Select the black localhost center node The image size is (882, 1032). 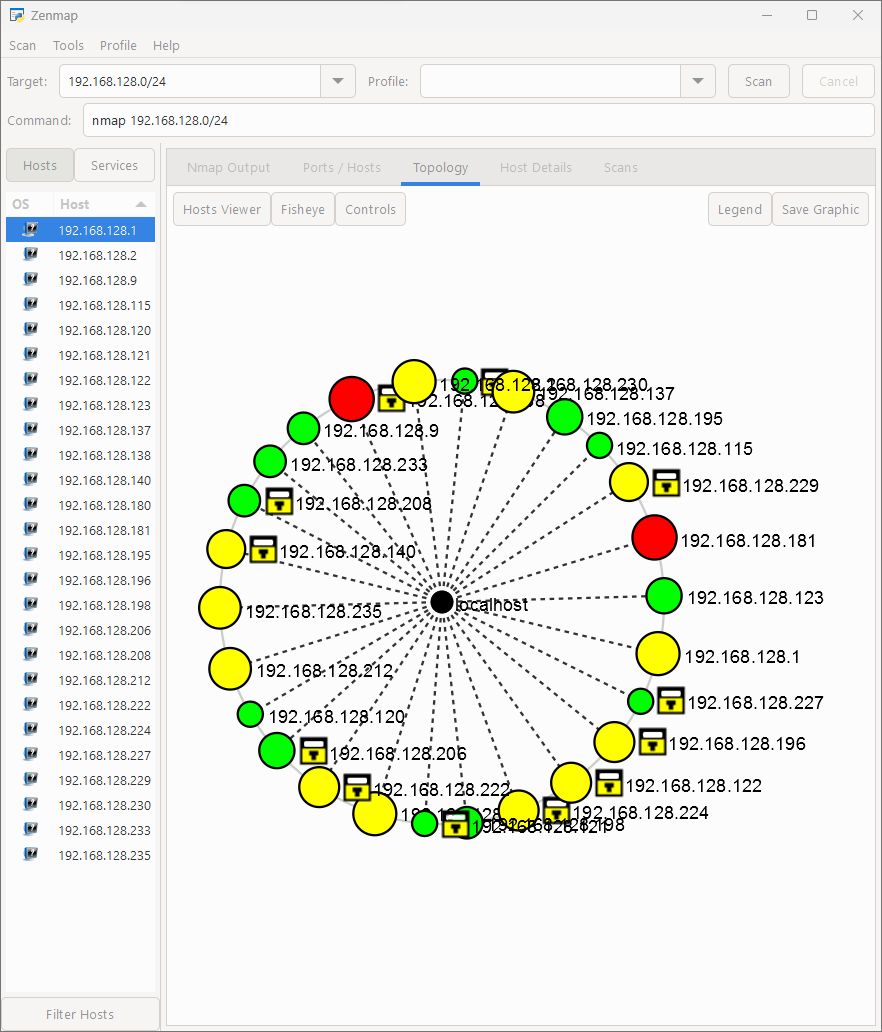coord(441,602)
